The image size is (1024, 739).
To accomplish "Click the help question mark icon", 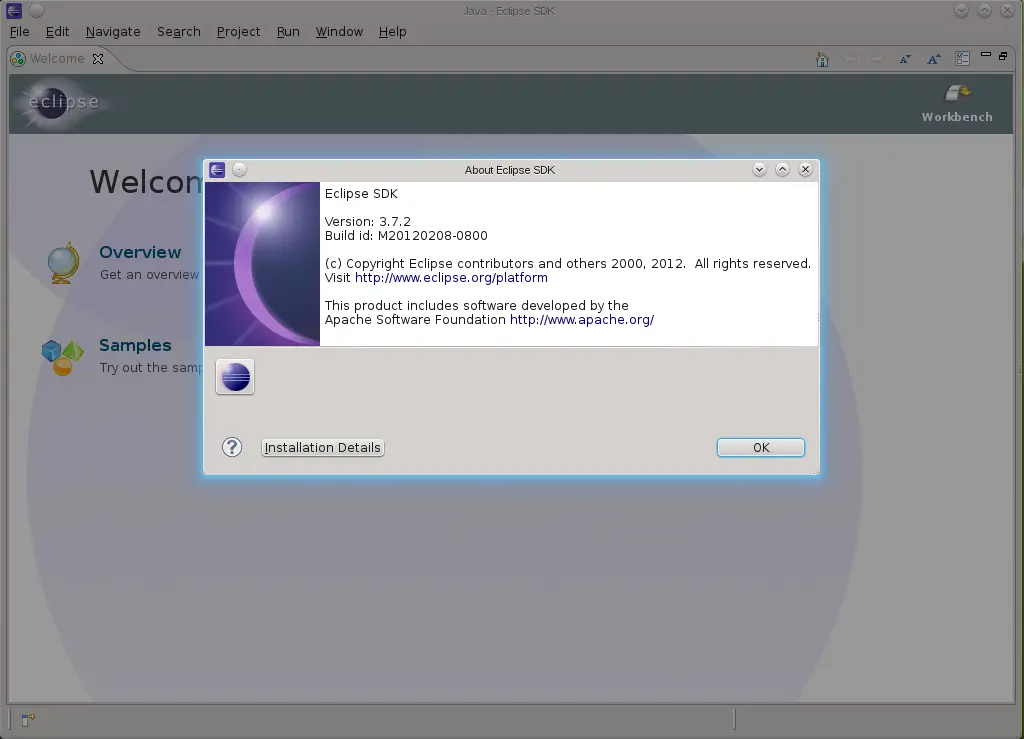I will 232,447.
